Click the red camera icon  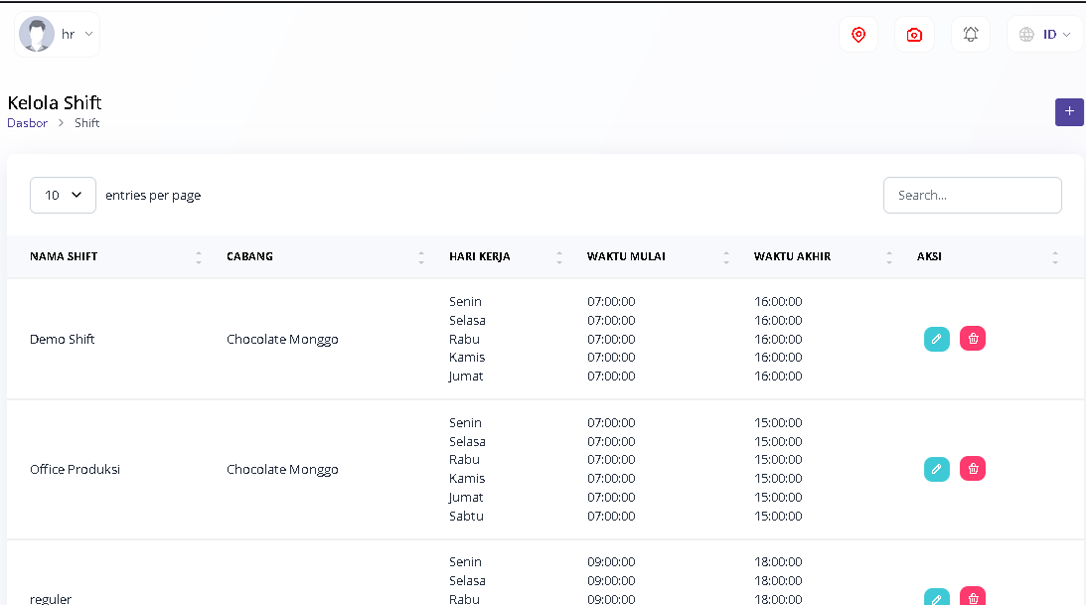914,35
